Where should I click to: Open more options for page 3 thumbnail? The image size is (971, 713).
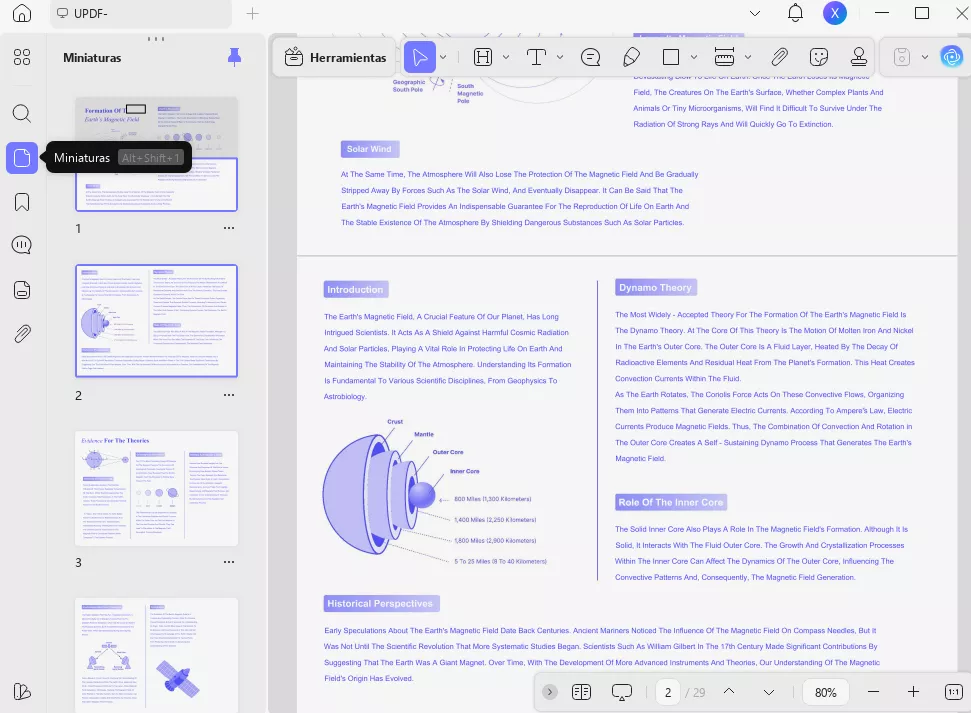(229, 562)
